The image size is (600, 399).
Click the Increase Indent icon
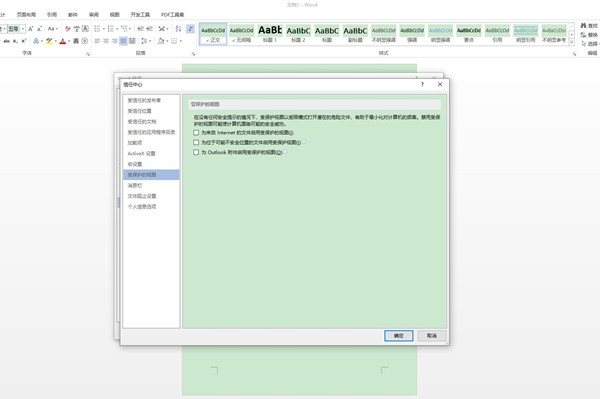coord(150,29)
